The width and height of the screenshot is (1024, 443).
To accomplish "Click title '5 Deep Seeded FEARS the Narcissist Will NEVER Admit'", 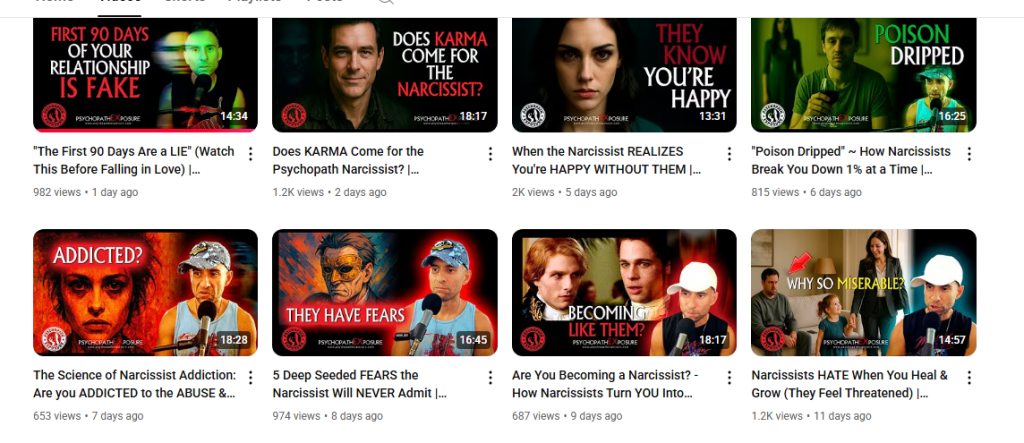I will click(360, 384).
